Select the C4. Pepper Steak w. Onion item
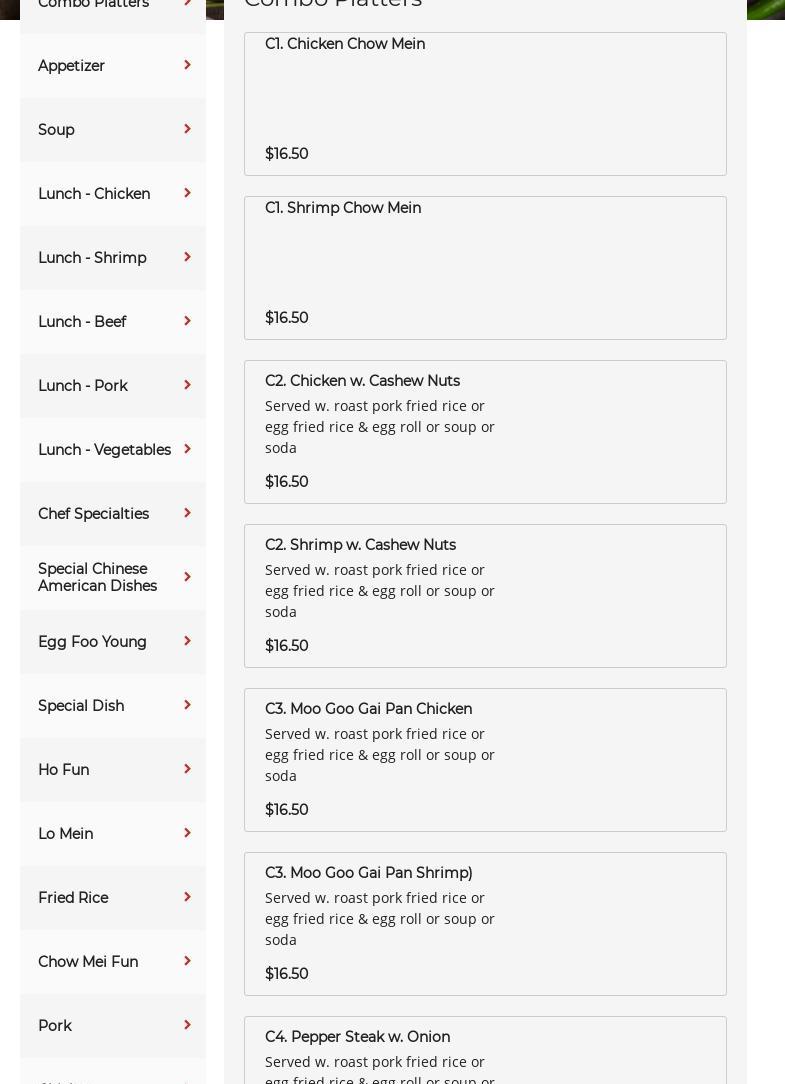This screenshot has width=785, height=1084. (x=485, y=1050)
